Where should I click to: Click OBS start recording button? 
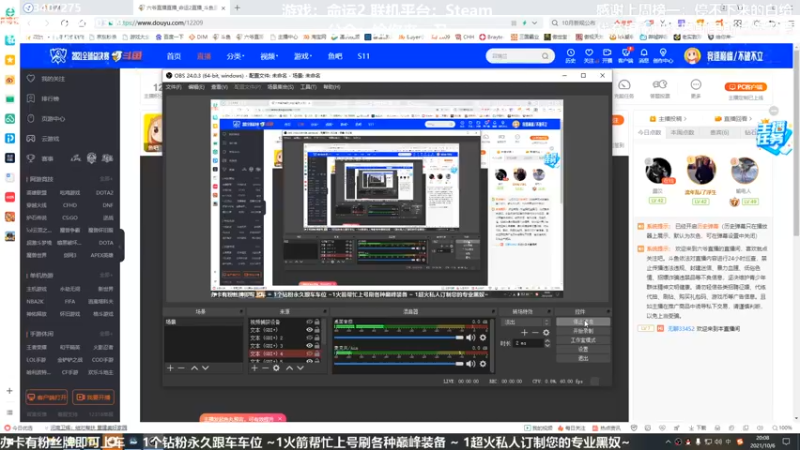coord(583,331)
